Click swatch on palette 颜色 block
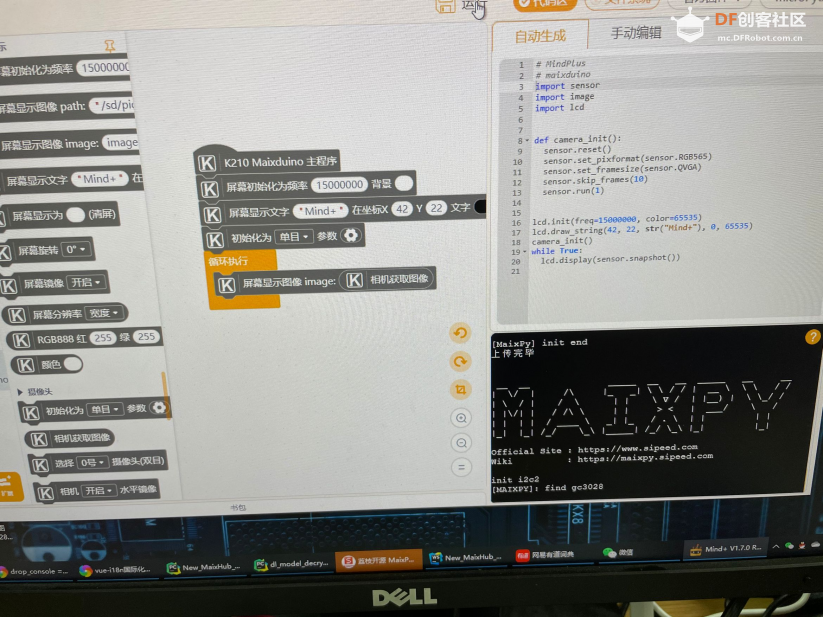The width and height of the screenshot is (823, 617). 72,364
